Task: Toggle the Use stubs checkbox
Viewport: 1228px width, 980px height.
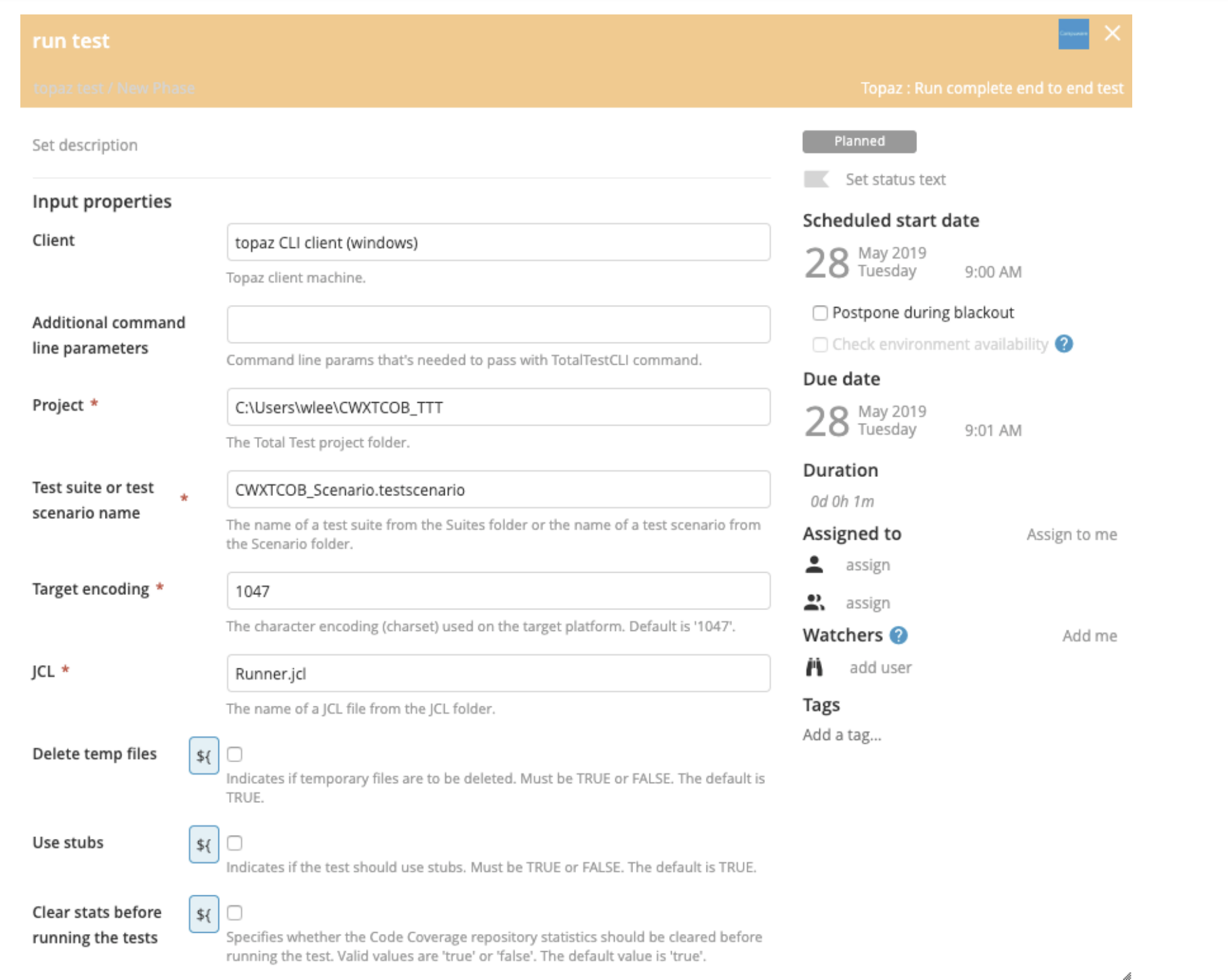Action: [x=235, y=843]
